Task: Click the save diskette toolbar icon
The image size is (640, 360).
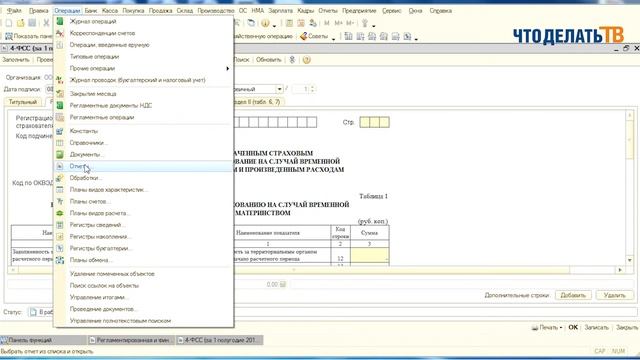Action: point(32,24)
